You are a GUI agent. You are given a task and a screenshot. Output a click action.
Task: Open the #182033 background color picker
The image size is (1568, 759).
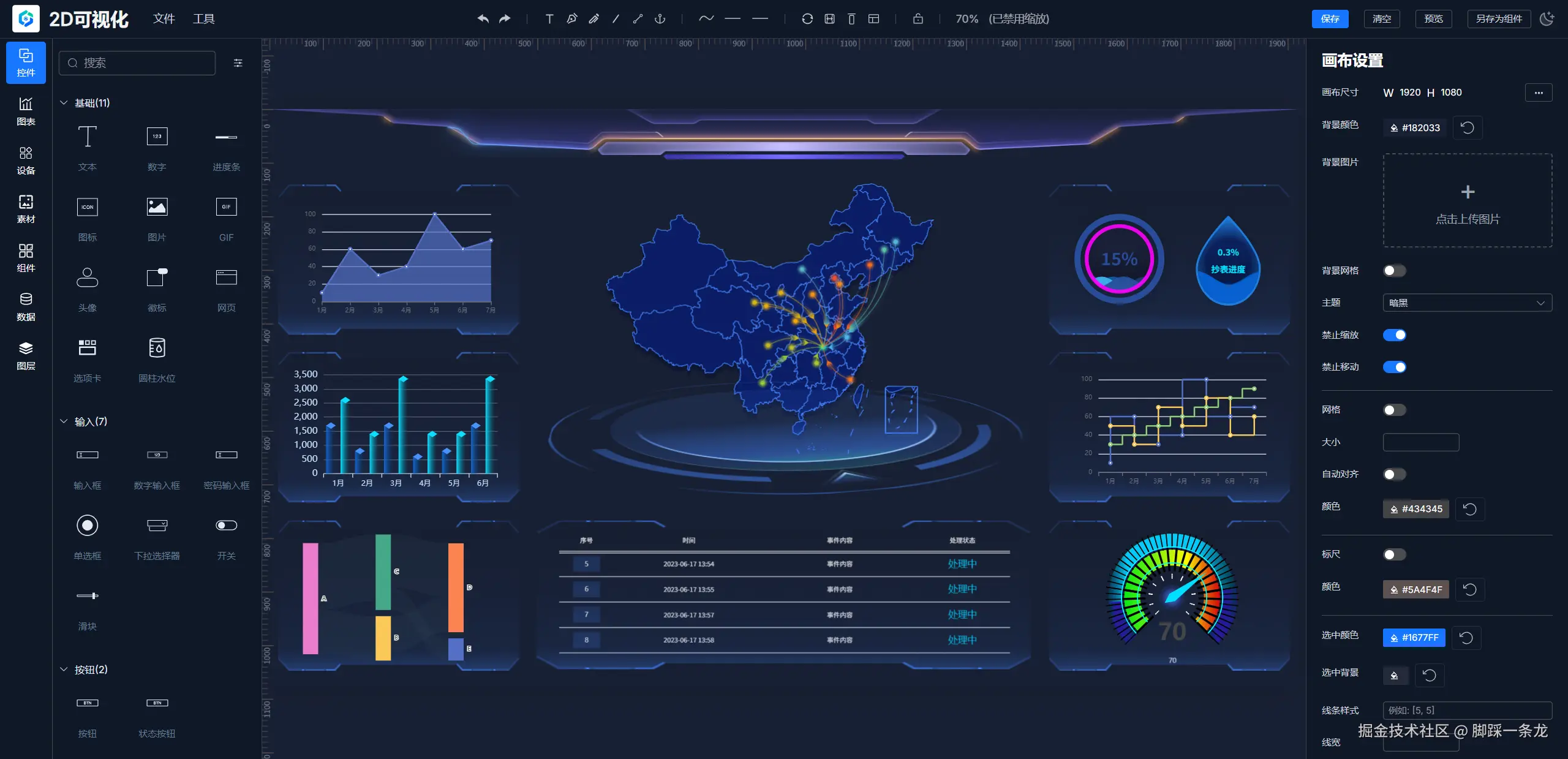[x=1414, y=127]
